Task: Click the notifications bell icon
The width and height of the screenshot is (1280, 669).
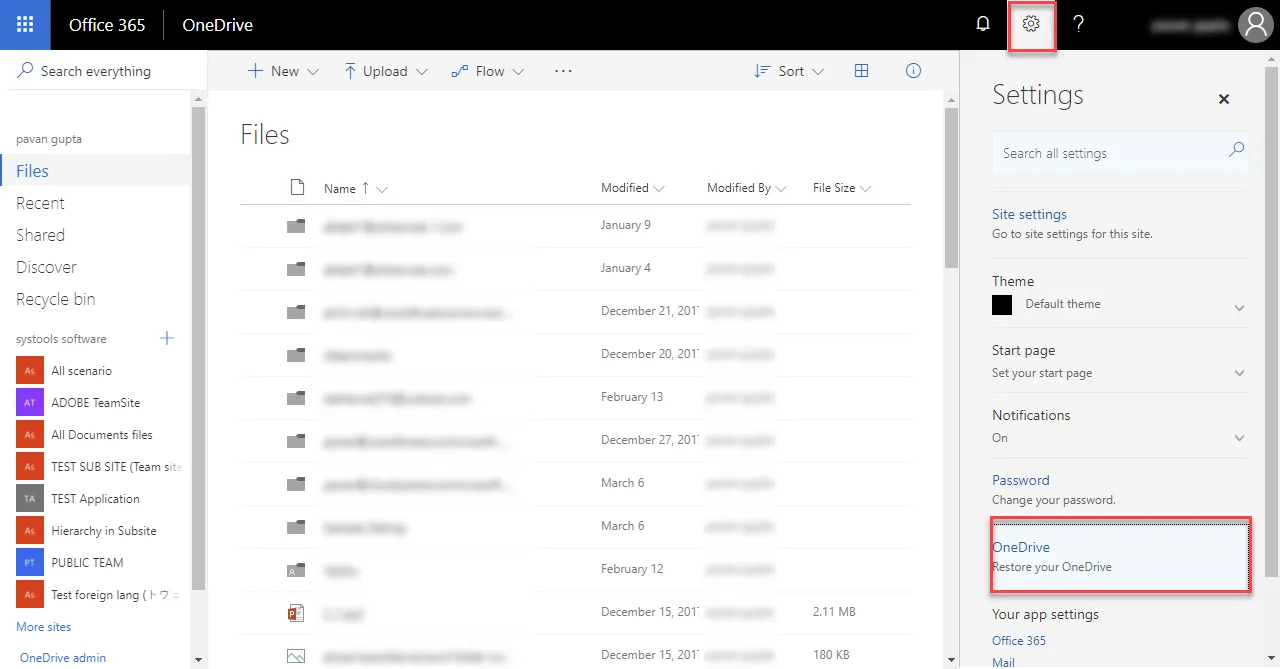Action: [983, 25]
